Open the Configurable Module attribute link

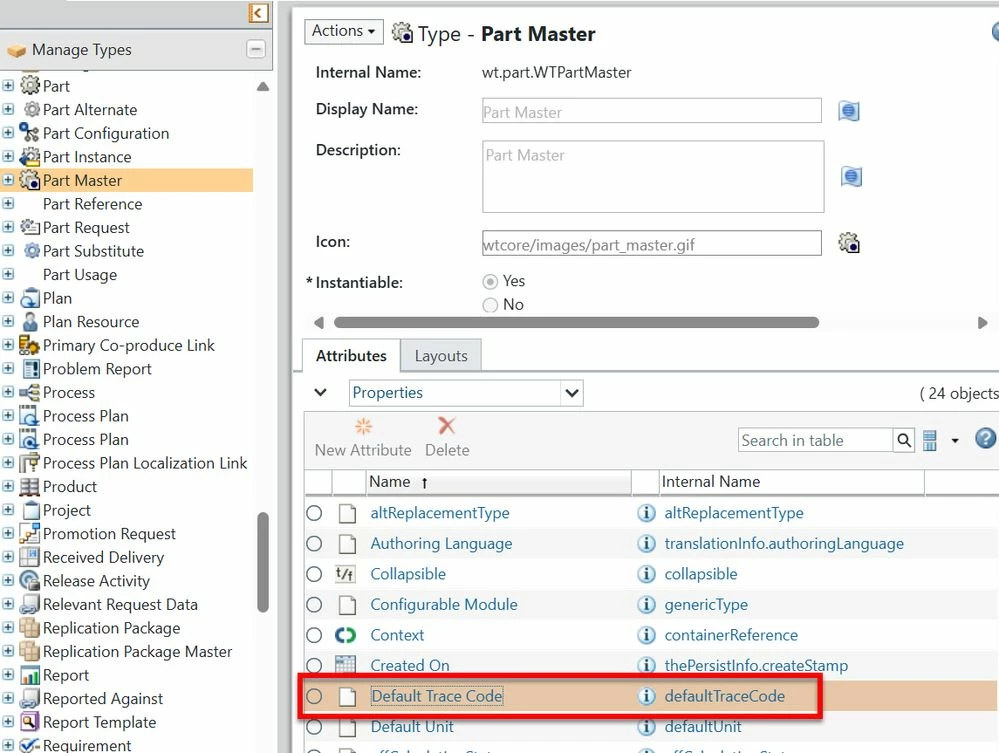click(x=443, y=605)
